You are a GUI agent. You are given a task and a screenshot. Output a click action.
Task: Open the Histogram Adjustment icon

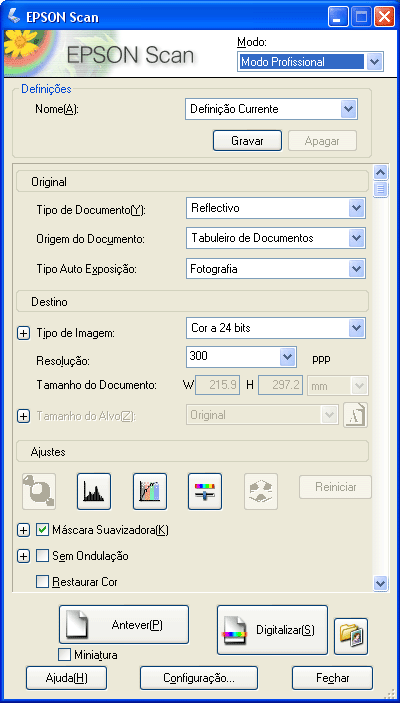coord(94,491)
